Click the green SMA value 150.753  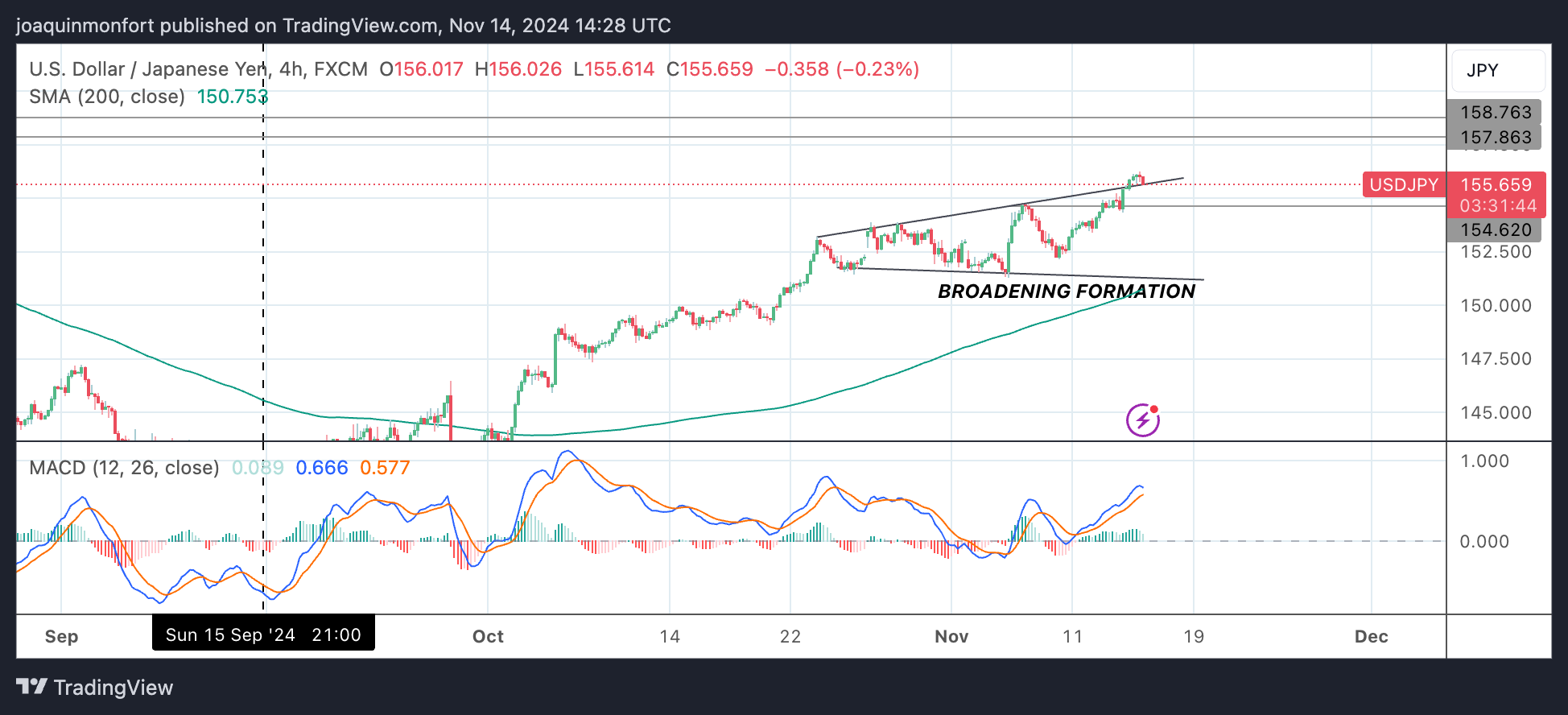point(232,97)
